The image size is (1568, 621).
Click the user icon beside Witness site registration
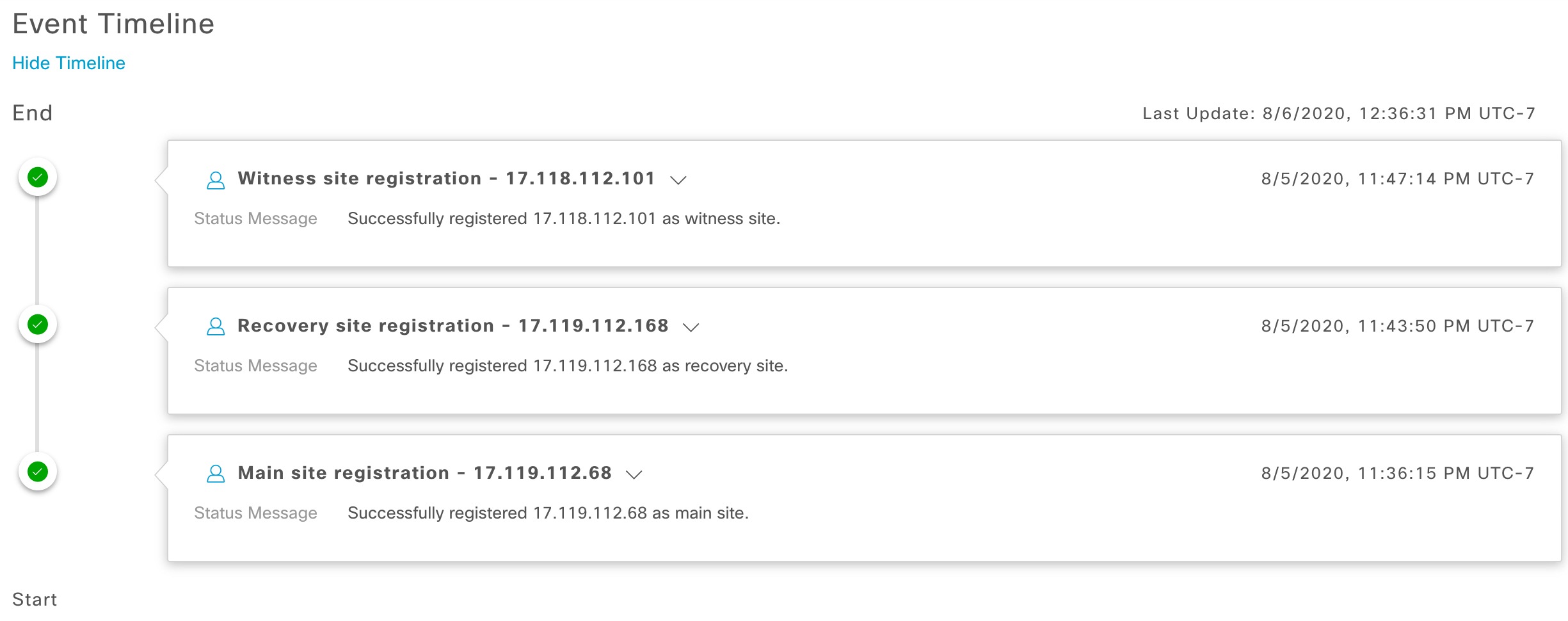[x=216, y=180]
